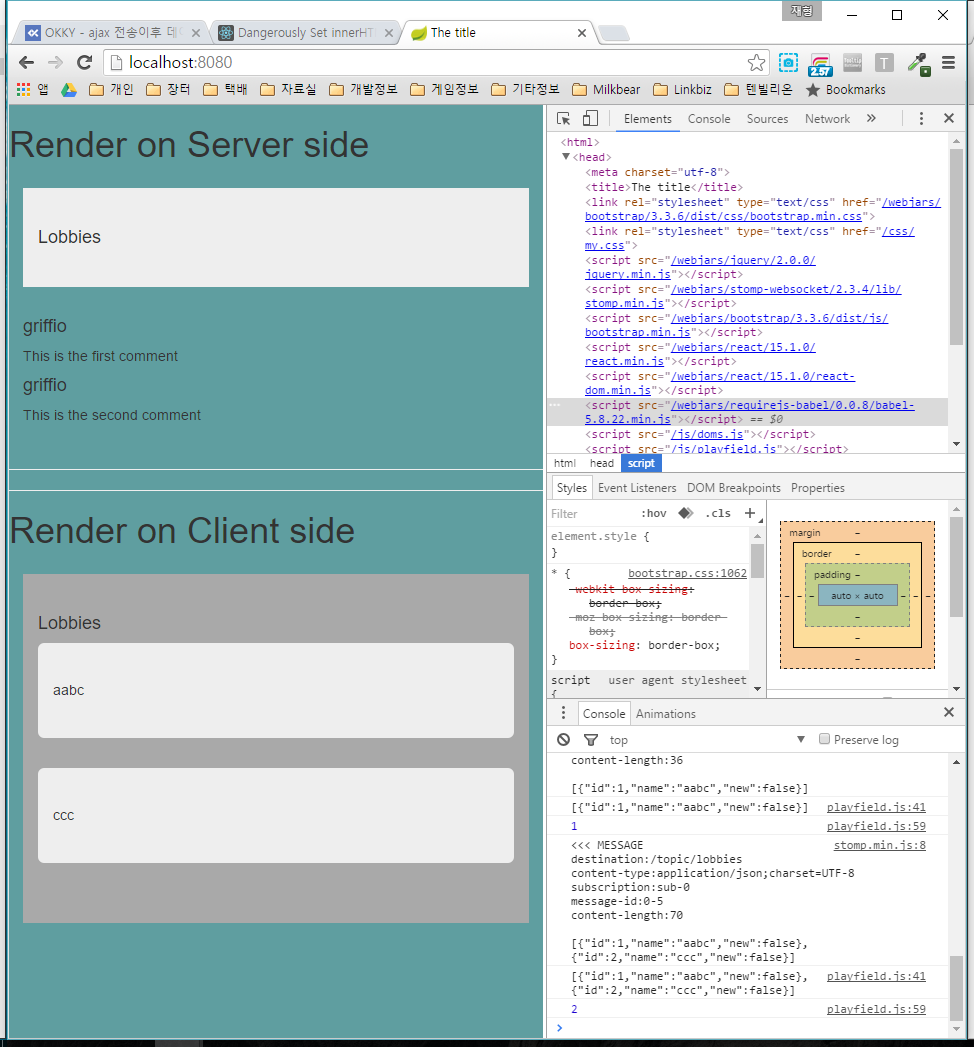Open a new browser tab
974x1047 pixels.
(x=613, y=33)
